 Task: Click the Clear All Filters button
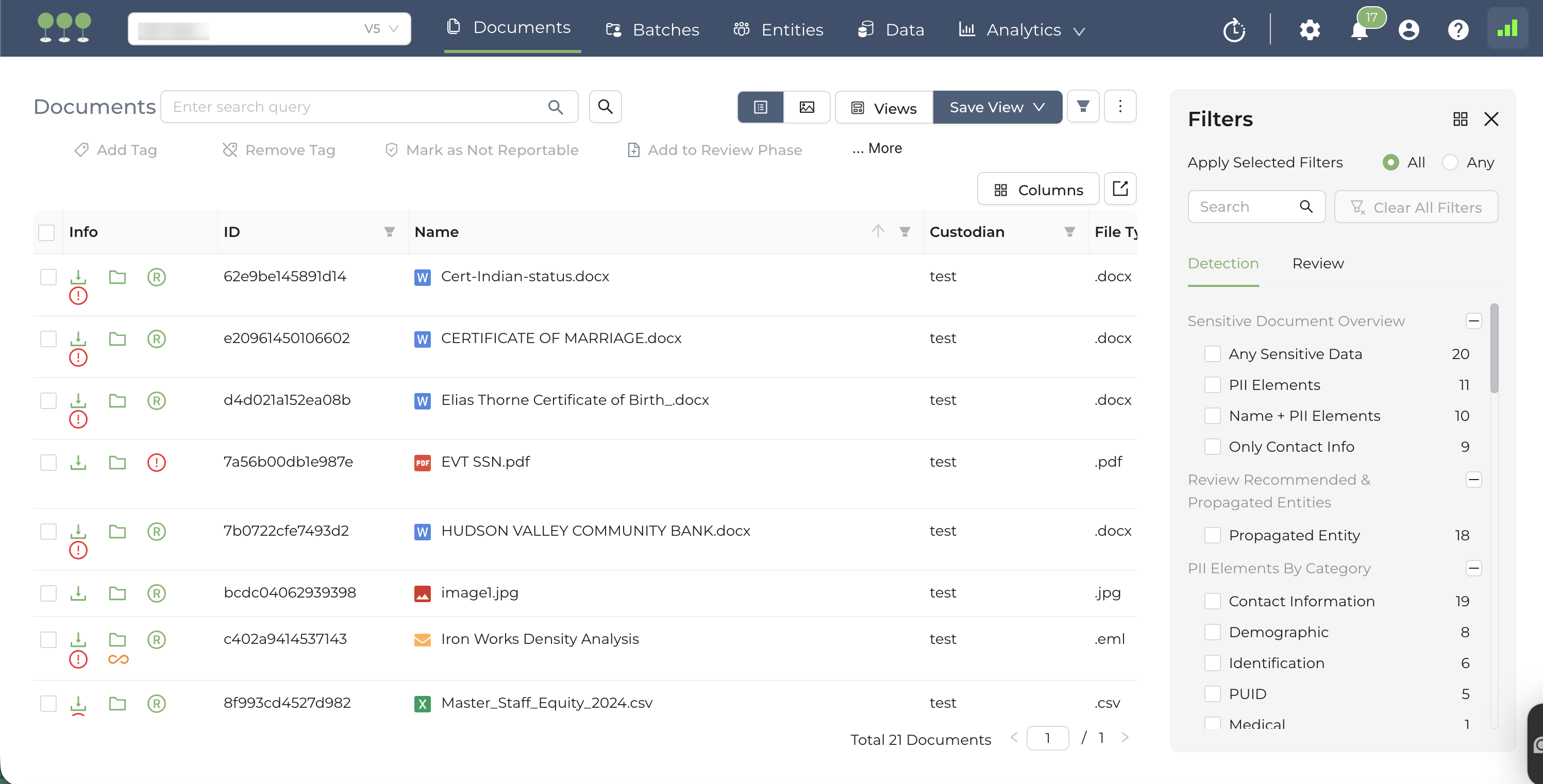(x=1416, y=207)
